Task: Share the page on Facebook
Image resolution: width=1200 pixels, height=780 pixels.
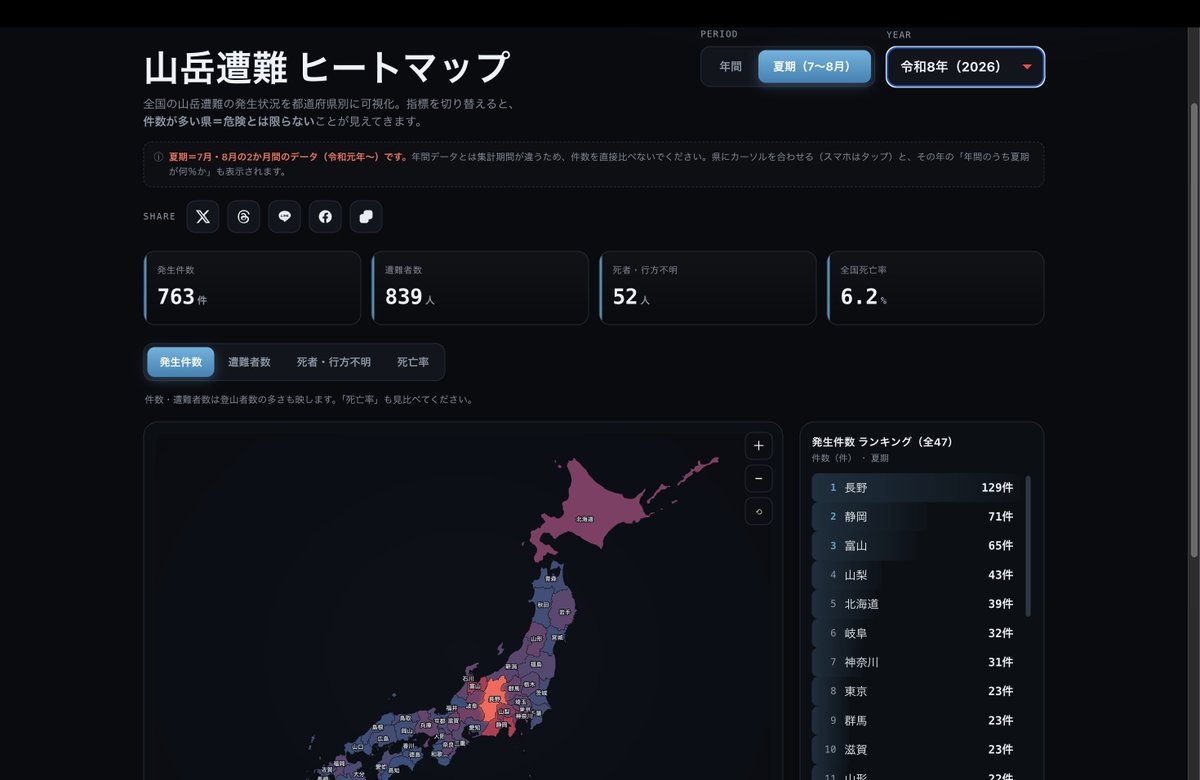Action: pos(325,216)
